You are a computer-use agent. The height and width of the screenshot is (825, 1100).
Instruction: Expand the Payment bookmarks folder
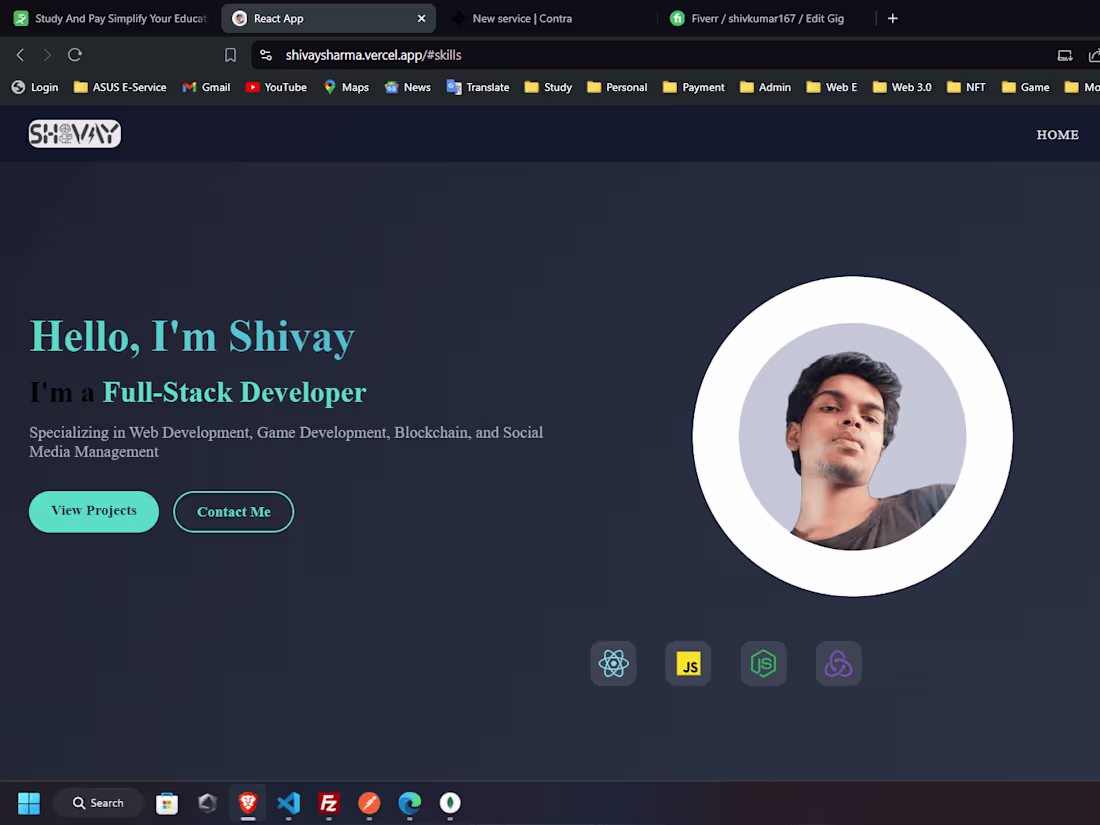tap(693, 87)
